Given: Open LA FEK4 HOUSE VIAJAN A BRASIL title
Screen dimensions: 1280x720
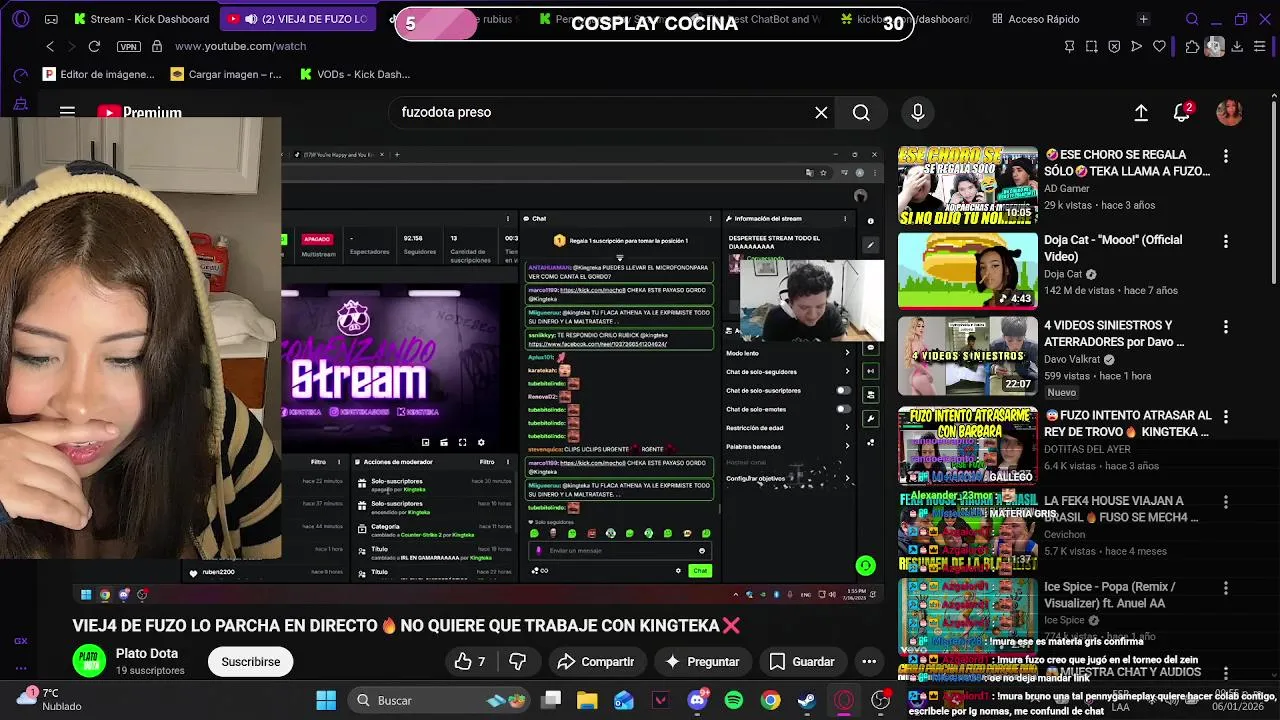Looking at the screenshot, I should tap(1121, 509).
